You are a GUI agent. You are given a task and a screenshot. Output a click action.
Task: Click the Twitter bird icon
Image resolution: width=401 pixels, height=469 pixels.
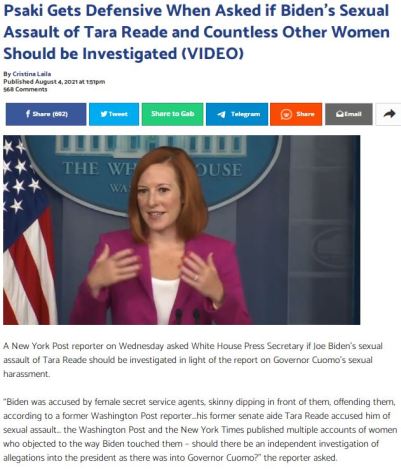[x=104, y=114]
